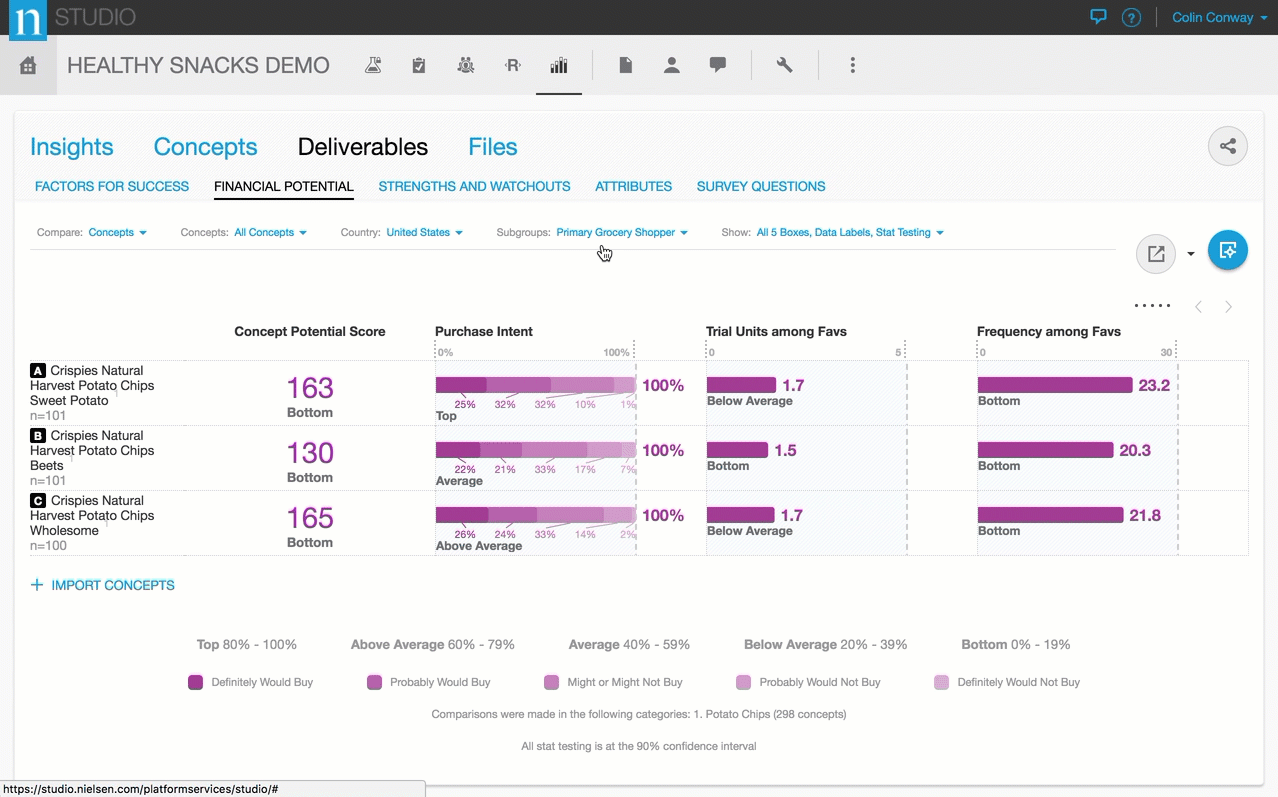Open the Compare Concepts dropdown
This screenshot has width=1278, height=797.
[118, 232]
